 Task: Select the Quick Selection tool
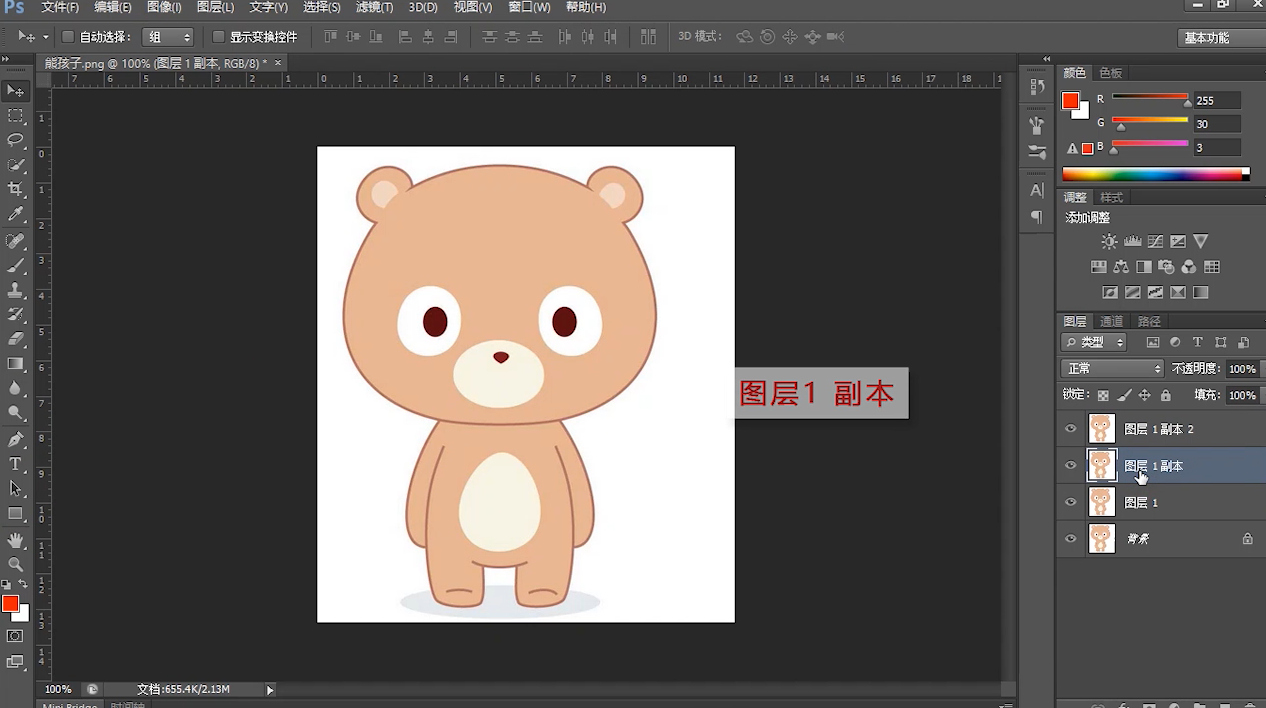16,165
